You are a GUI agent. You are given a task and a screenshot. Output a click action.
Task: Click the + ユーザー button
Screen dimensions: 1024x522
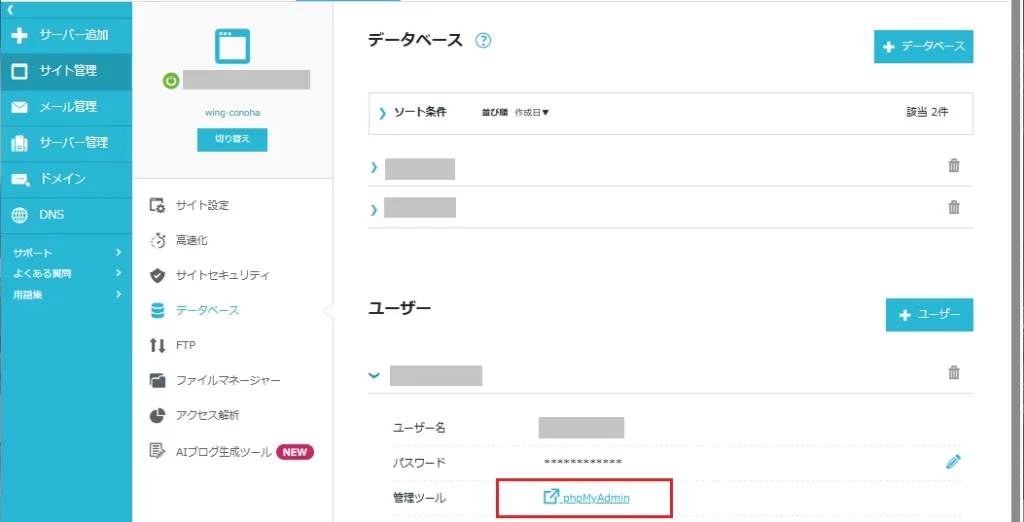[929, 315]
